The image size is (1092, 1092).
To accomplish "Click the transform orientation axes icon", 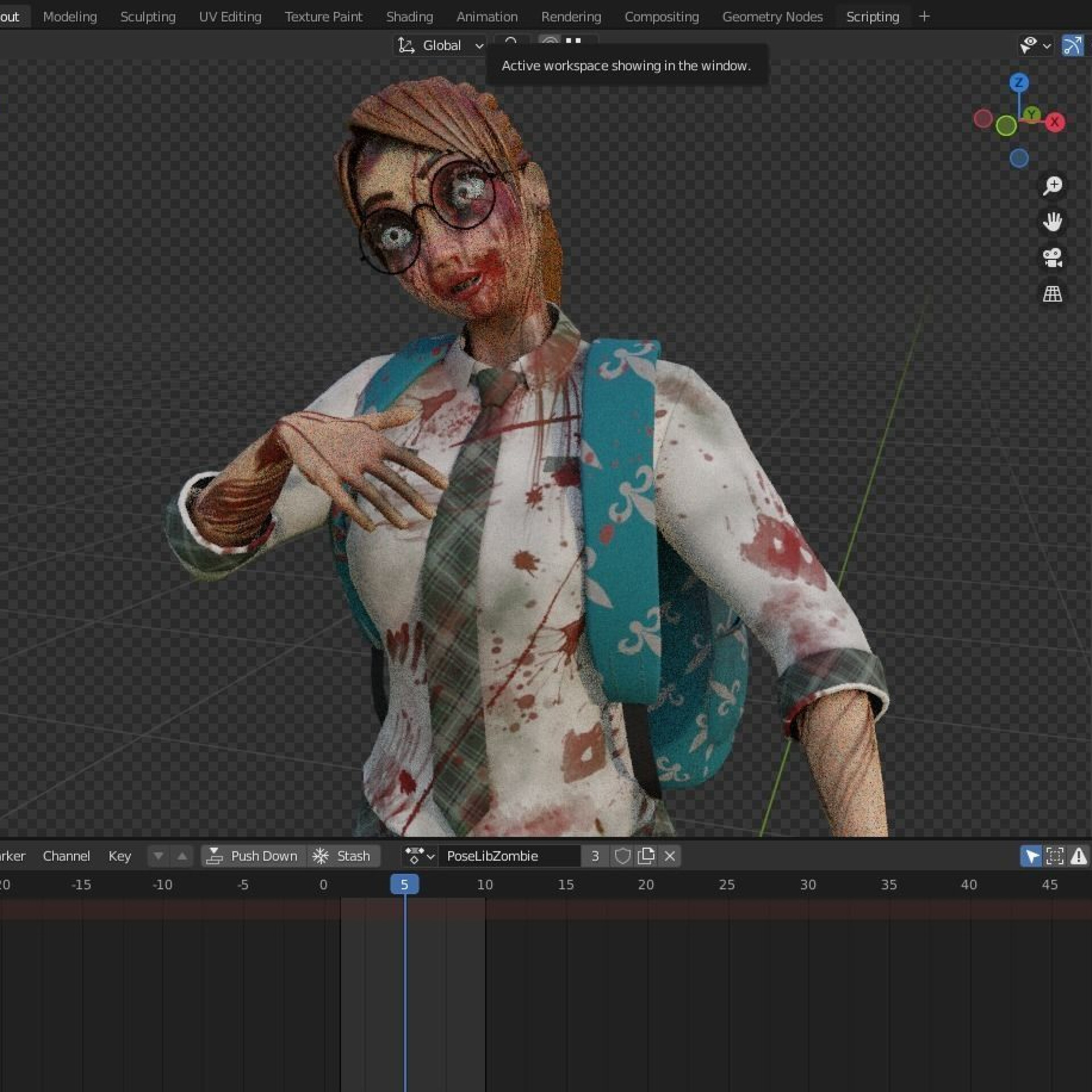I will (406, 45).
